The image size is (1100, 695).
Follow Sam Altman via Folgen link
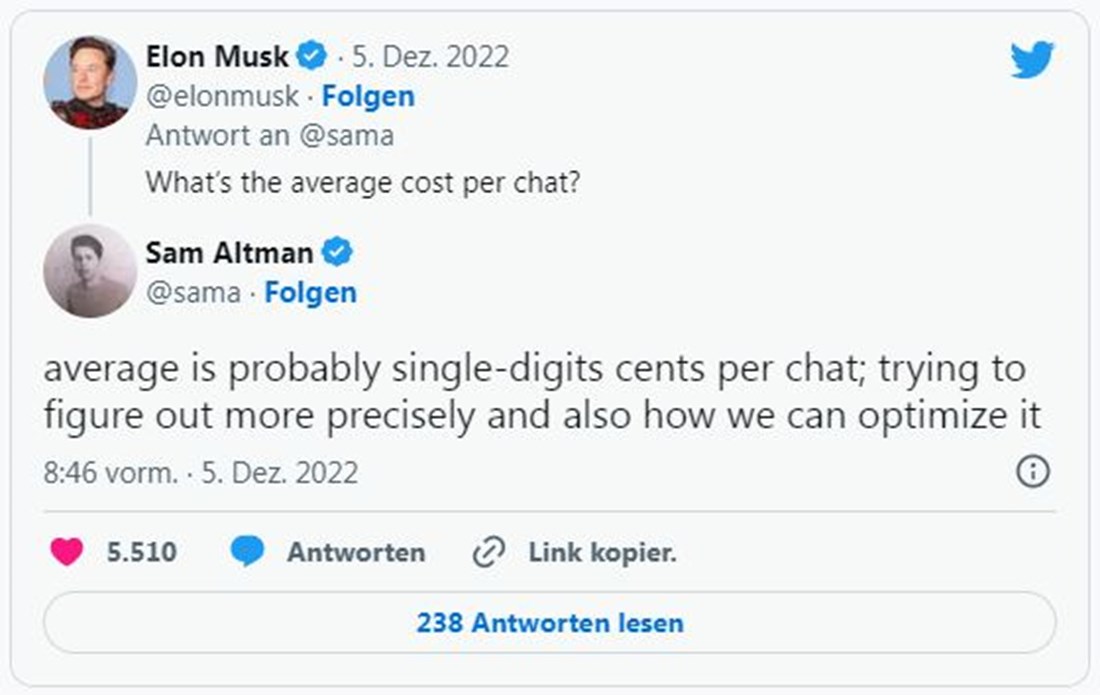point(310,292)
